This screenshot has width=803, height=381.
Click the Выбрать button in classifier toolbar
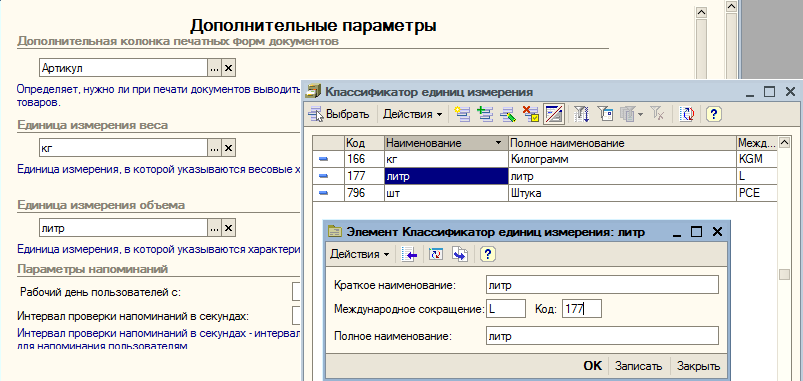click(x=339, y=114)
